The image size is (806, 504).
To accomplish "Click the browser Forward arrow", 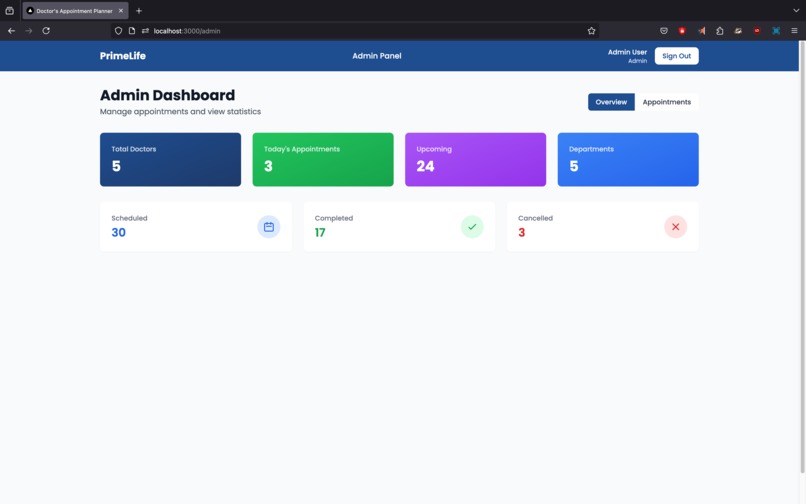I will click(x=29, y=31).
